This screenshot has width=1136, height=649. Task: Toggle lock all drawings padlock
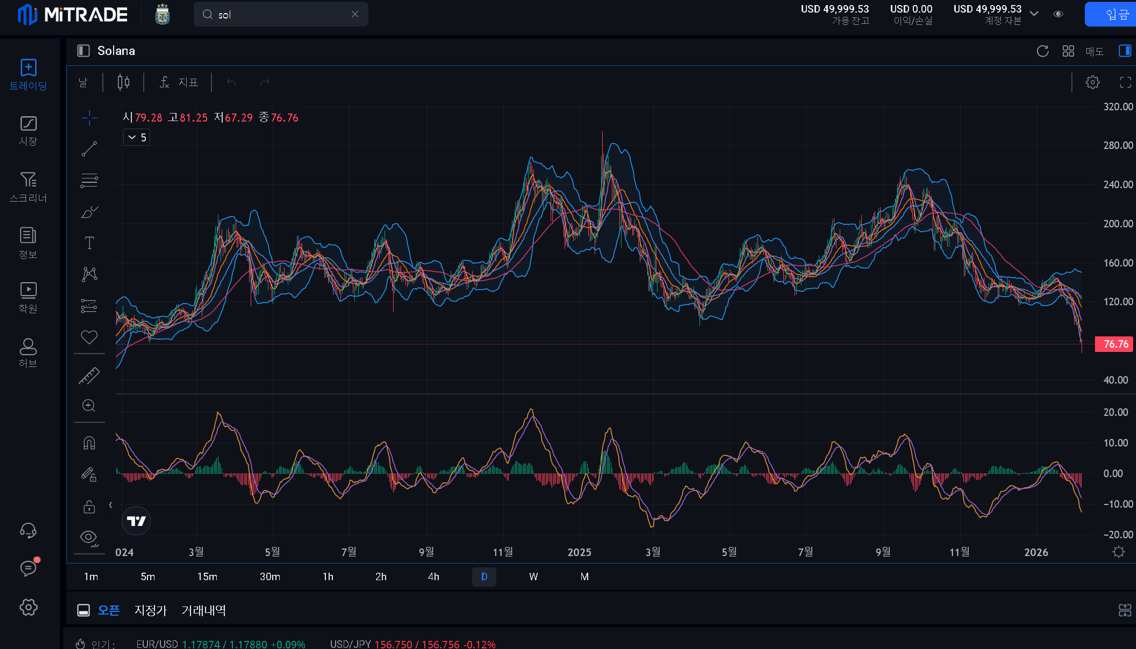(x=89, y=506)
